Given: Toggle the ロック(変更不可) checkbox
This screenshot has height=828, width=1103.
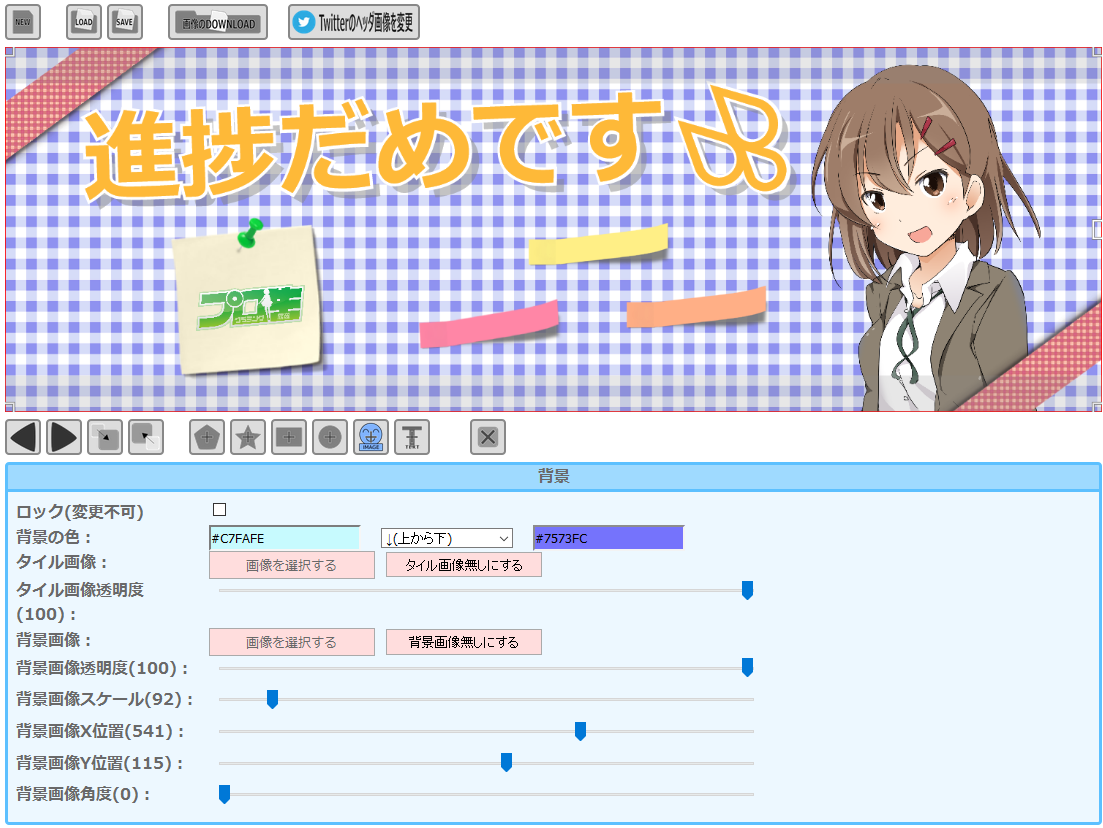Looking at the screenshot, I should point(220,510).
